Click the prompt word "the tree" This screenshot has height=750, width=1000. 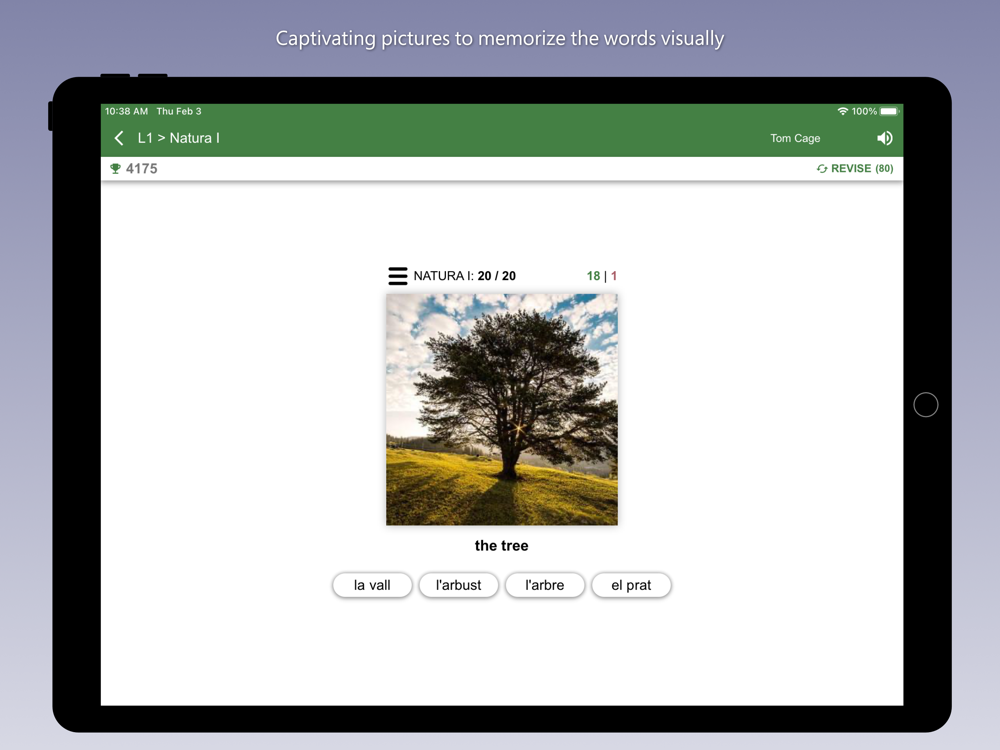coord(501,546)
